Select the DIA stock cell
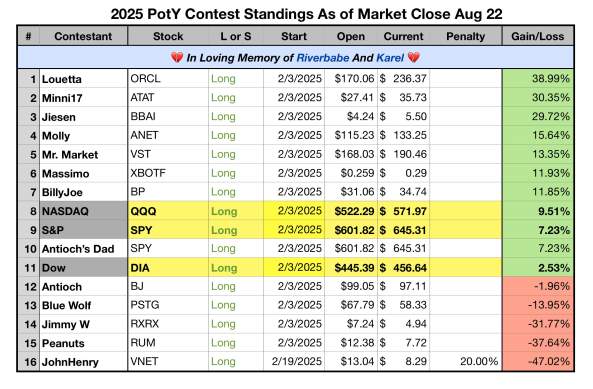Viewport: 593px width, 389px height. [x=168, y=268]
